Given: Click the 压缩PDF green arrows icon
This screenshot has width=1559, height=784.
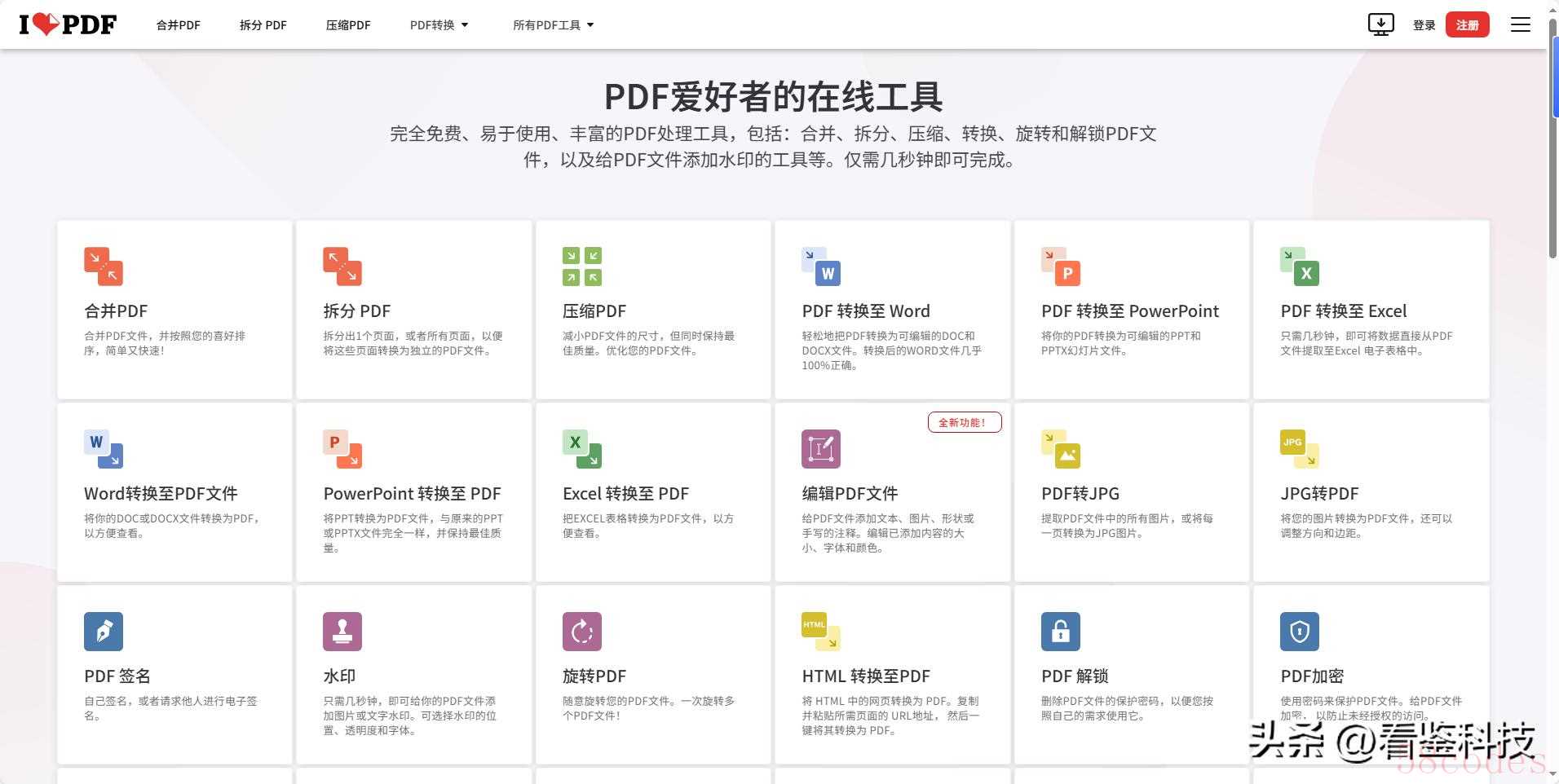Looking at the screenshot, I should (x=582, y=266).
